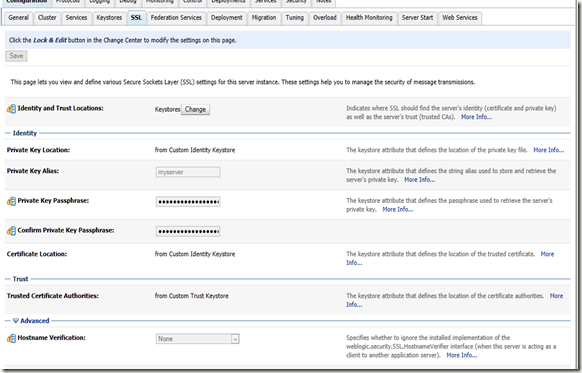Click icon beside Identity and Trust Locations
Screen dimensions: 582x373
(x=11, y=109)
